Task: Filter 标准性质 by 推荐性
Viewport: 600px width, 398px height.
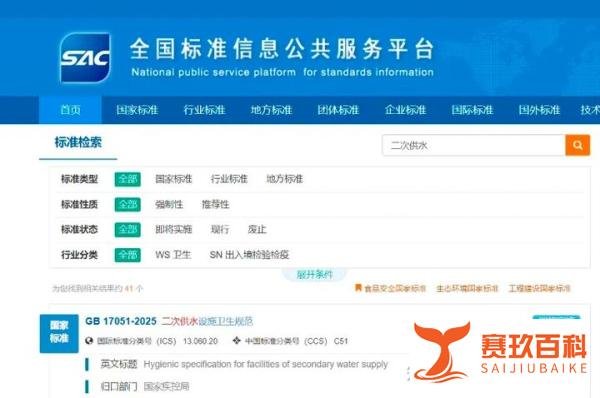Action: coord(216,204)
